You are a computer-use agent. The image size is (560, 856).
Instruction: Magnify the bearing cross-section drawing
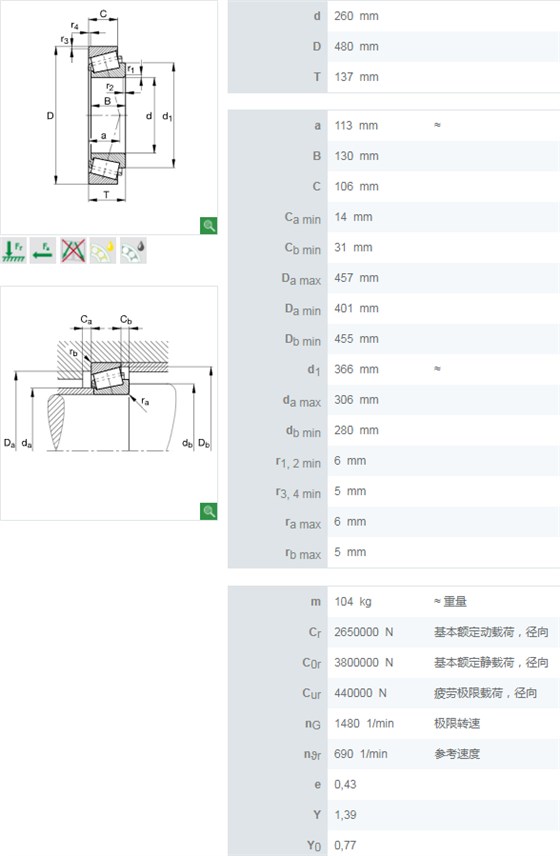point(208,225)
